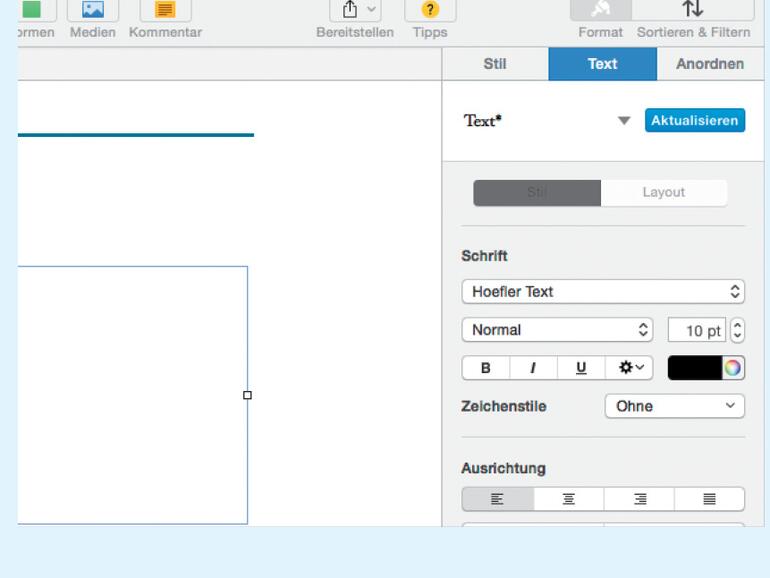Center align the text
Image resolution: width=770 pixels, height=578 pixels.
(569, 499)
